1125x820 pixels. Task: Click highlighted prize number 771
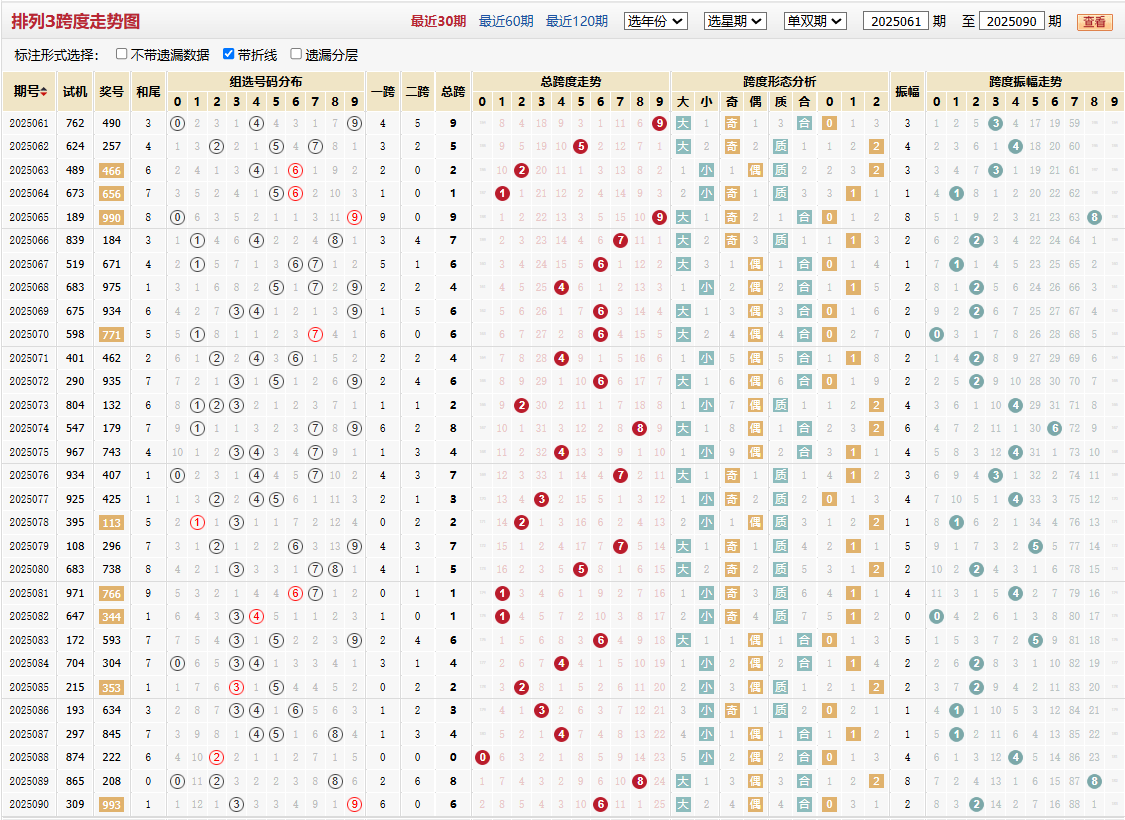coord(111,335)
